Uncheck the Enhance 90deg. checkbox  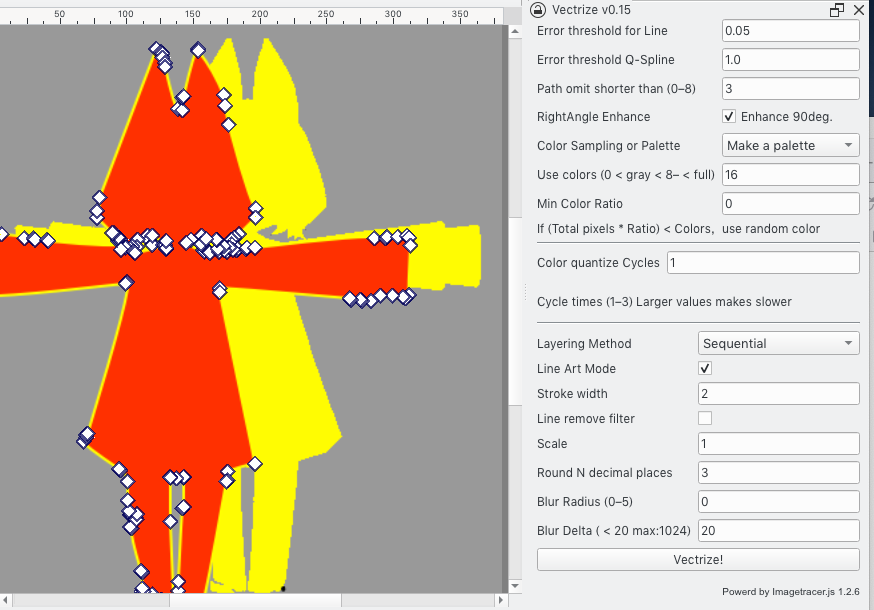coord(729,117)
